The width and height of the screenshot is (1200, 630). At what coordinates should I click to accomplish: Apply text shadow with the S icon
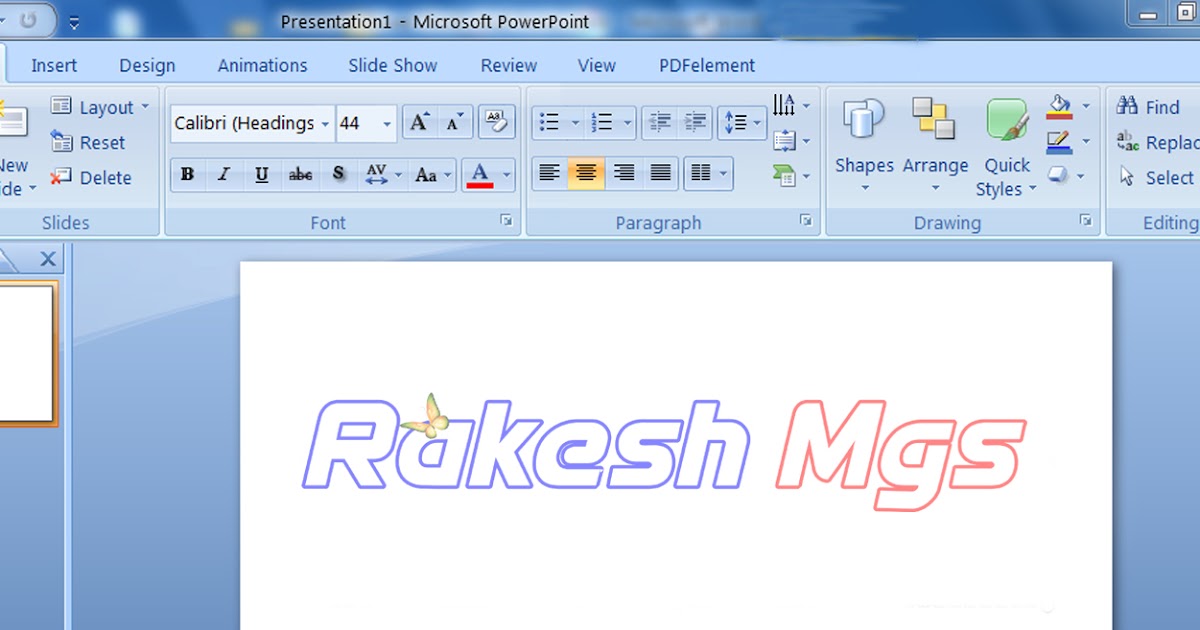(x=339, y=174)
